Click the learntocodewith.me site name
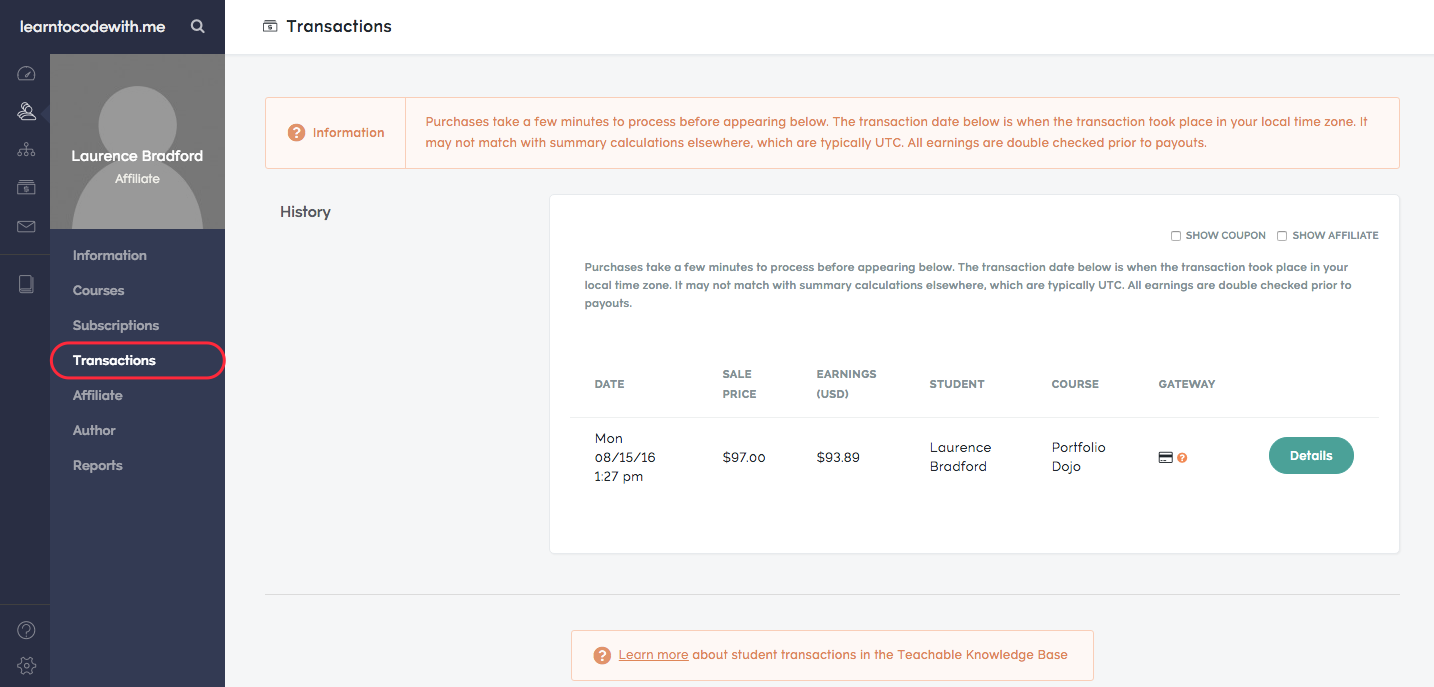This screenshot has height=687, width=1434. coord(93,27)
